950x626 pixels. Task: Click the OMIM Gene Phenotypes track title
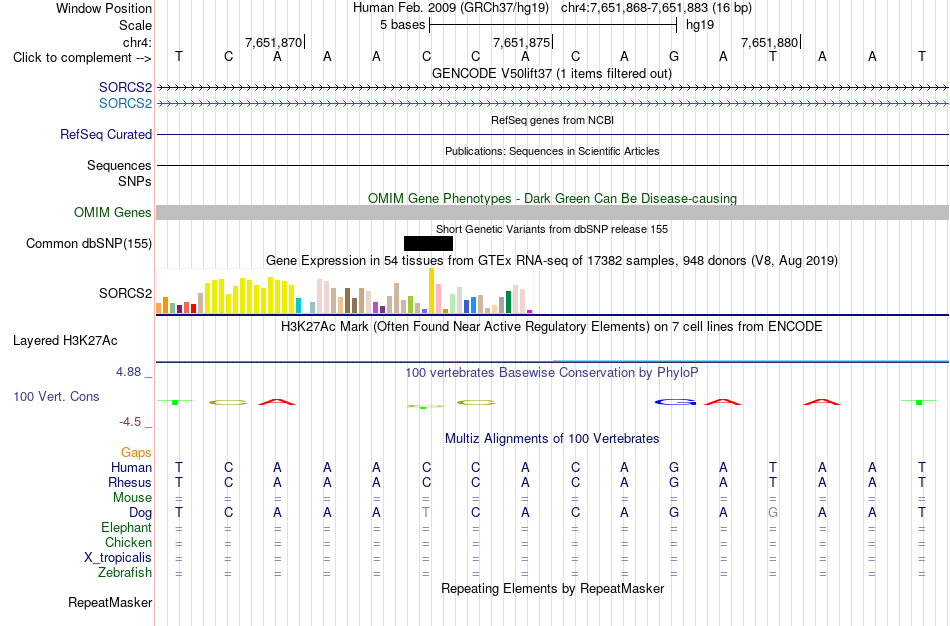point(553,198)
